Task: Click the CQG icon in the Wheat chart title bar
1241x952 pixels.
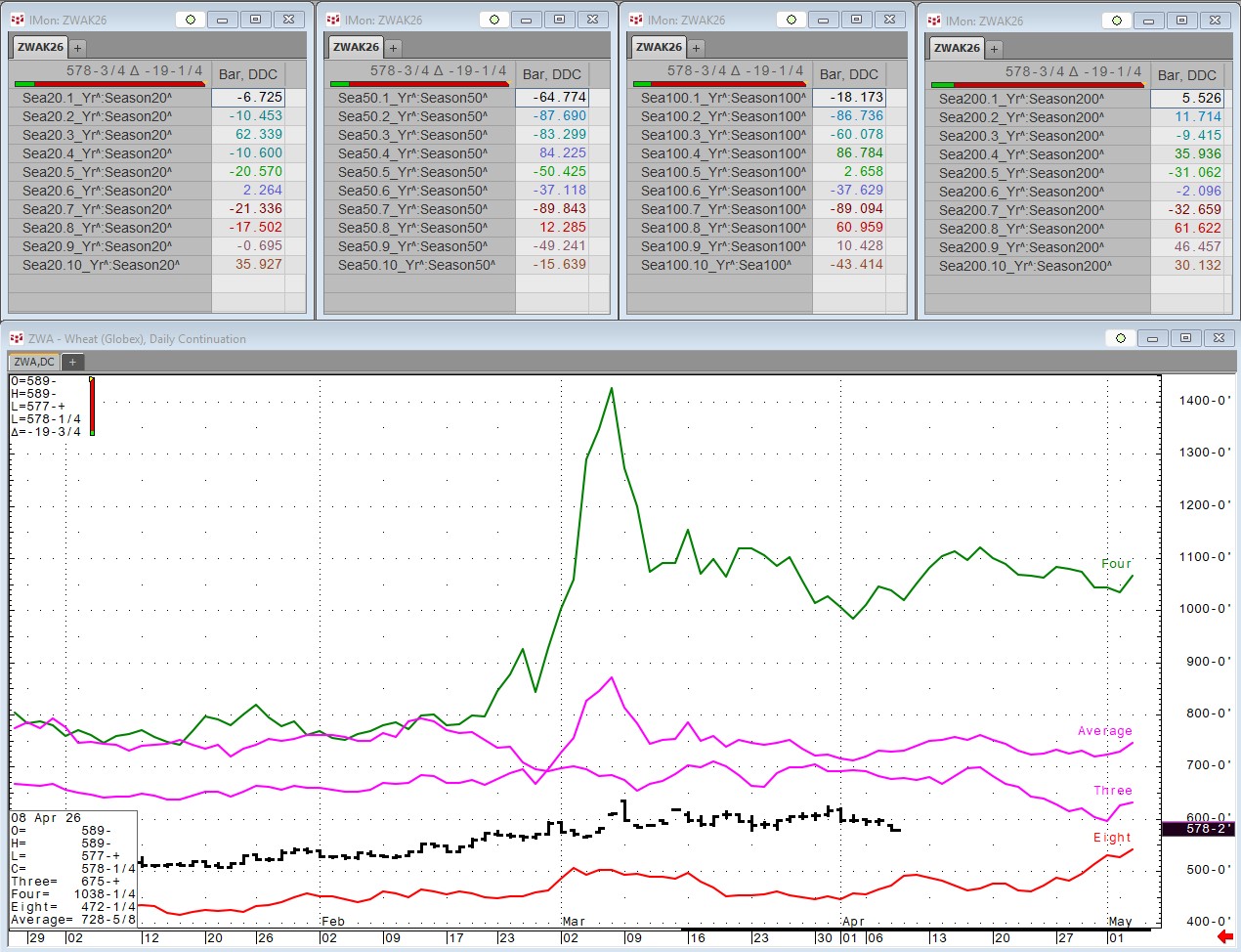Action: pos(16,338)
